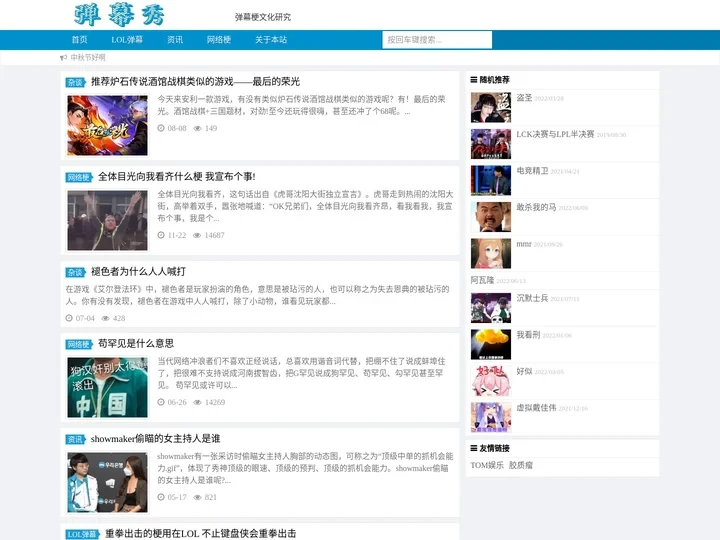
Task: Open the 盗圣 sidebar thumbnail
Action: (x=491, y=107)
